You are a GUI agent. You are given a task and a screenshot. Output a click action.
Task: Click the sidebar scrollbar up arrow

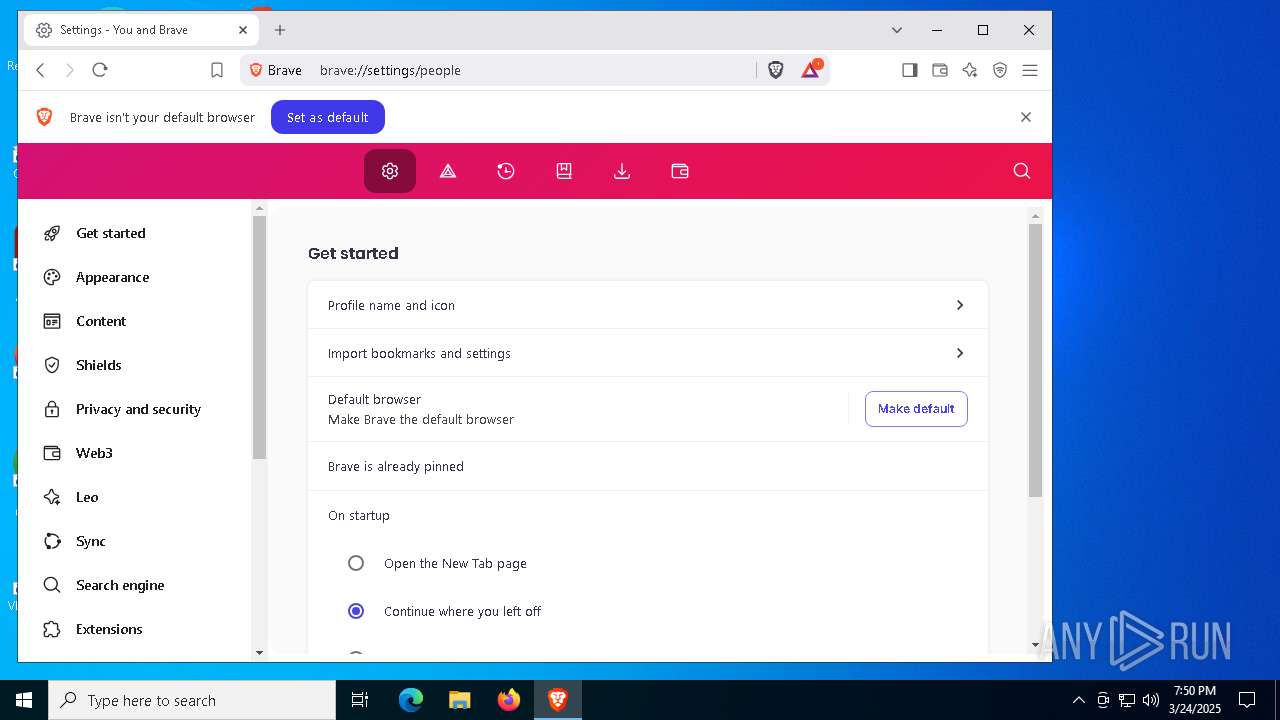click(259, 209)
